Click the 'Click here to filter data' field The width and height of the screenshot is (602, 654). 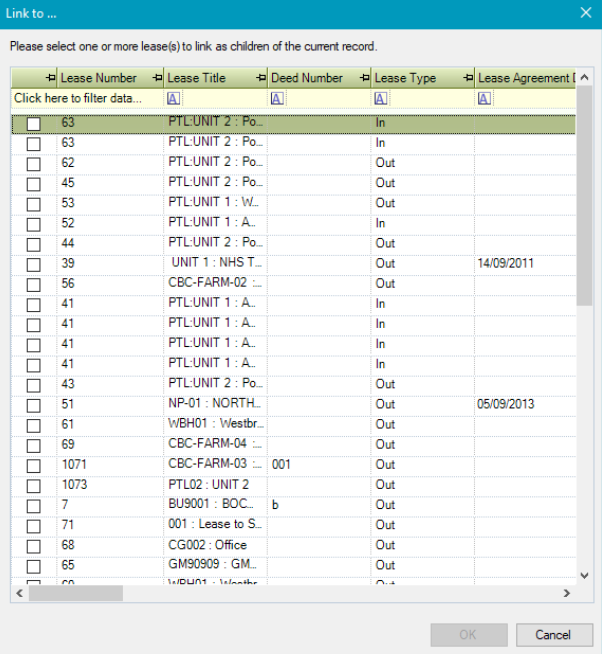[78, 98]
